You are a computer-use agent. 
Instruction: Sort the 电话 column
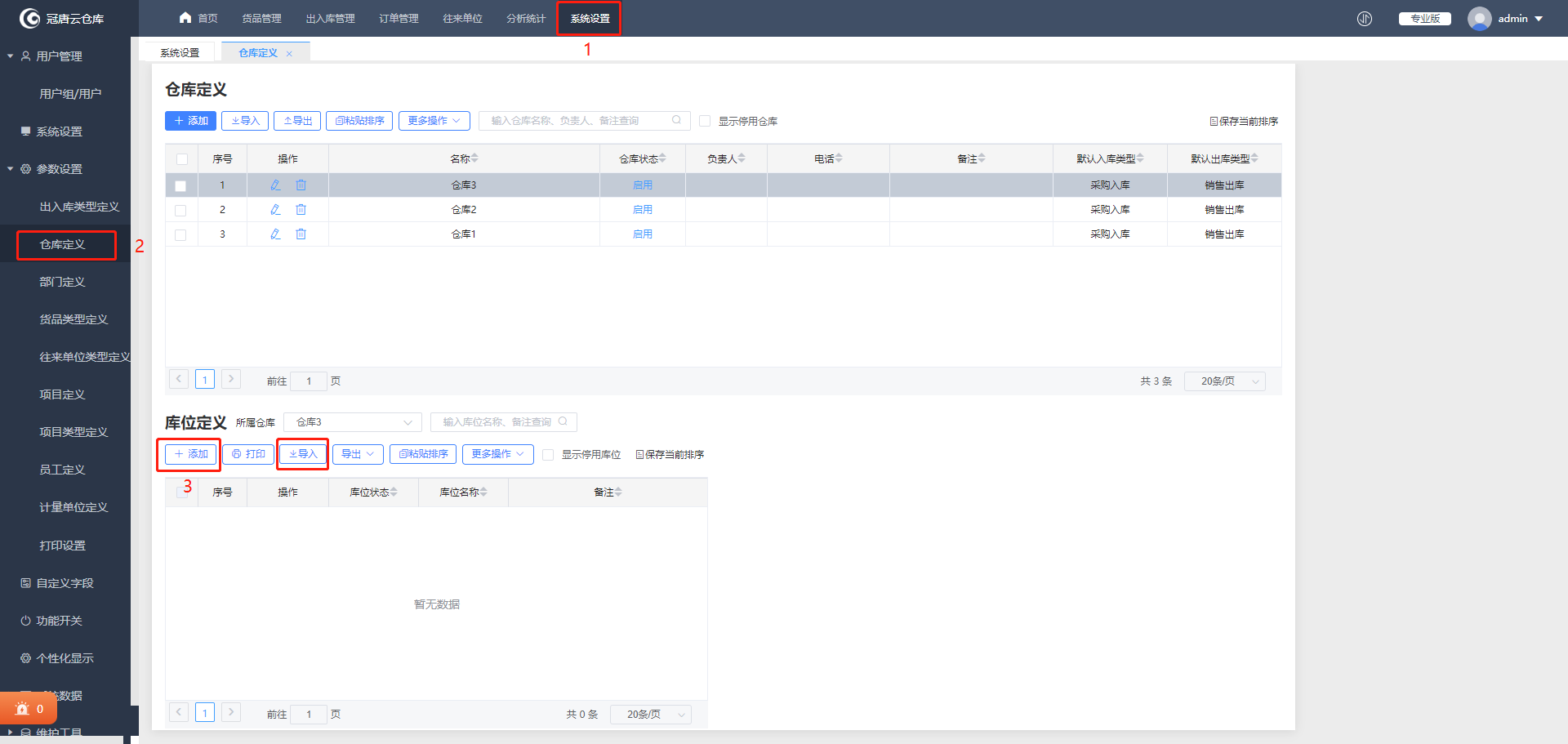839,158
